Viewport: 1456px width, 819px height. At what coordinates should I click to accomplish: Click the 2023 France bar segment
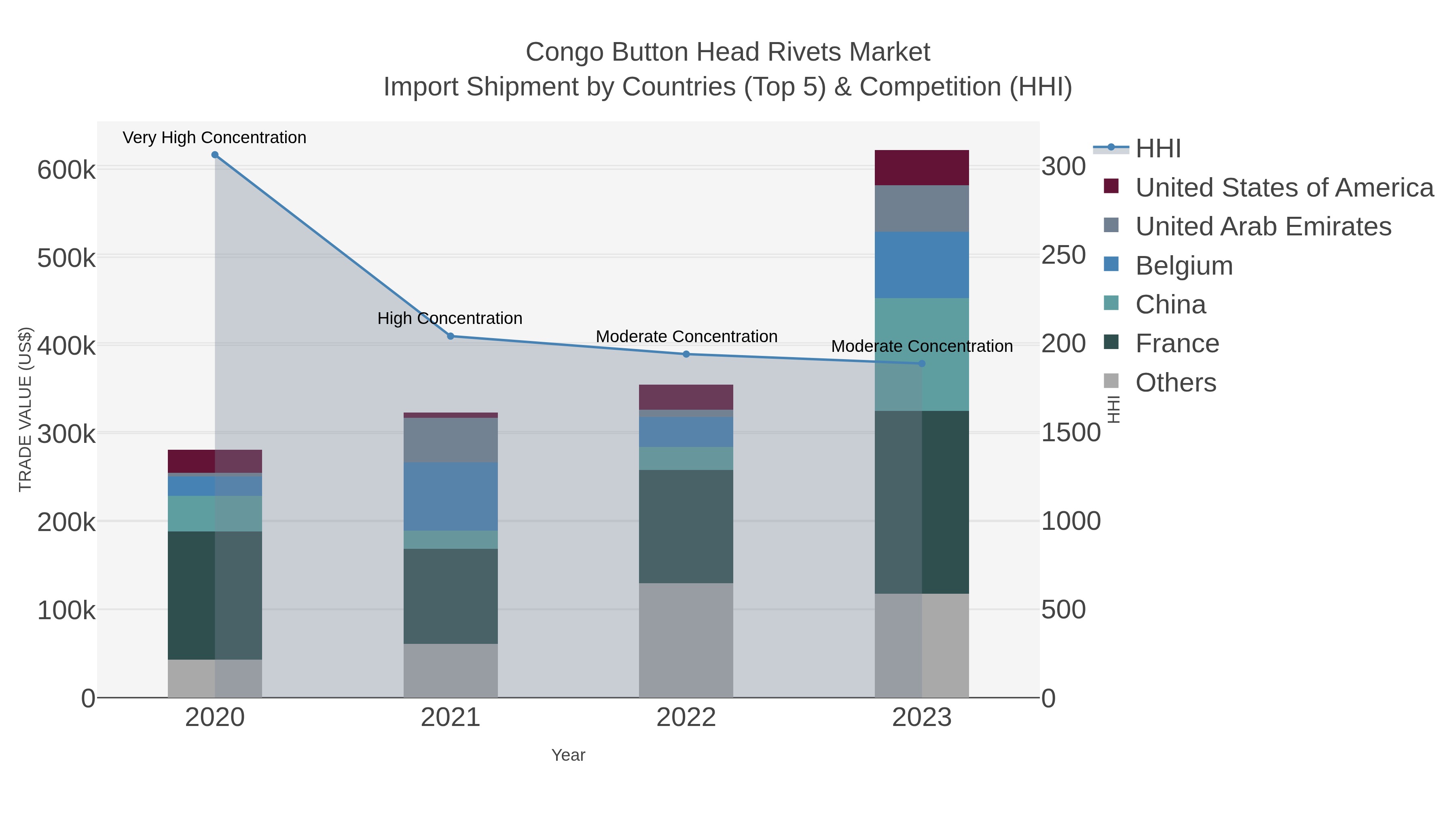922,502
